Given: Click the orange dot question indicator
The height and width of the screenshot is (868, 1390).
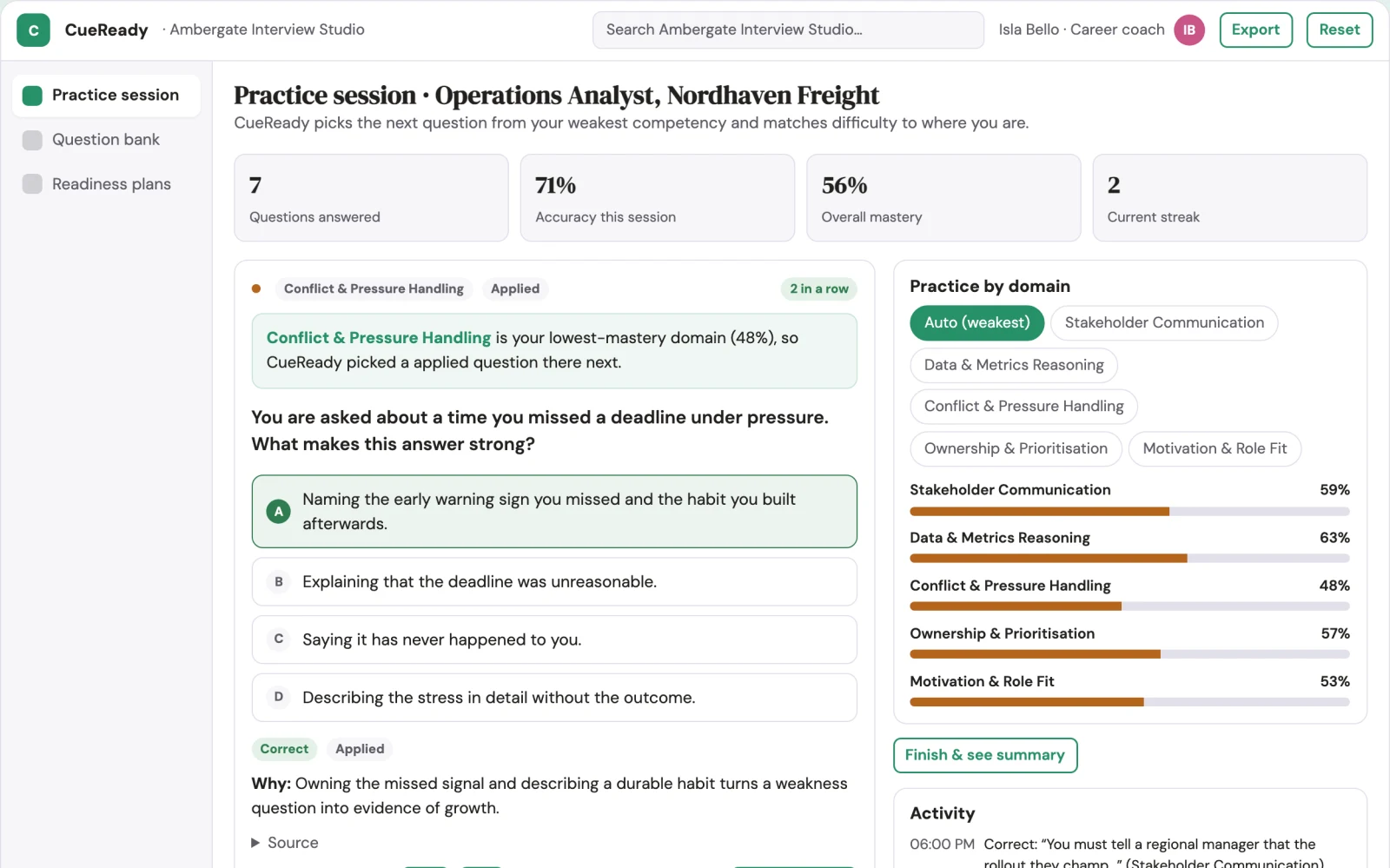Looking at the screenshot, I should [256, 288].
